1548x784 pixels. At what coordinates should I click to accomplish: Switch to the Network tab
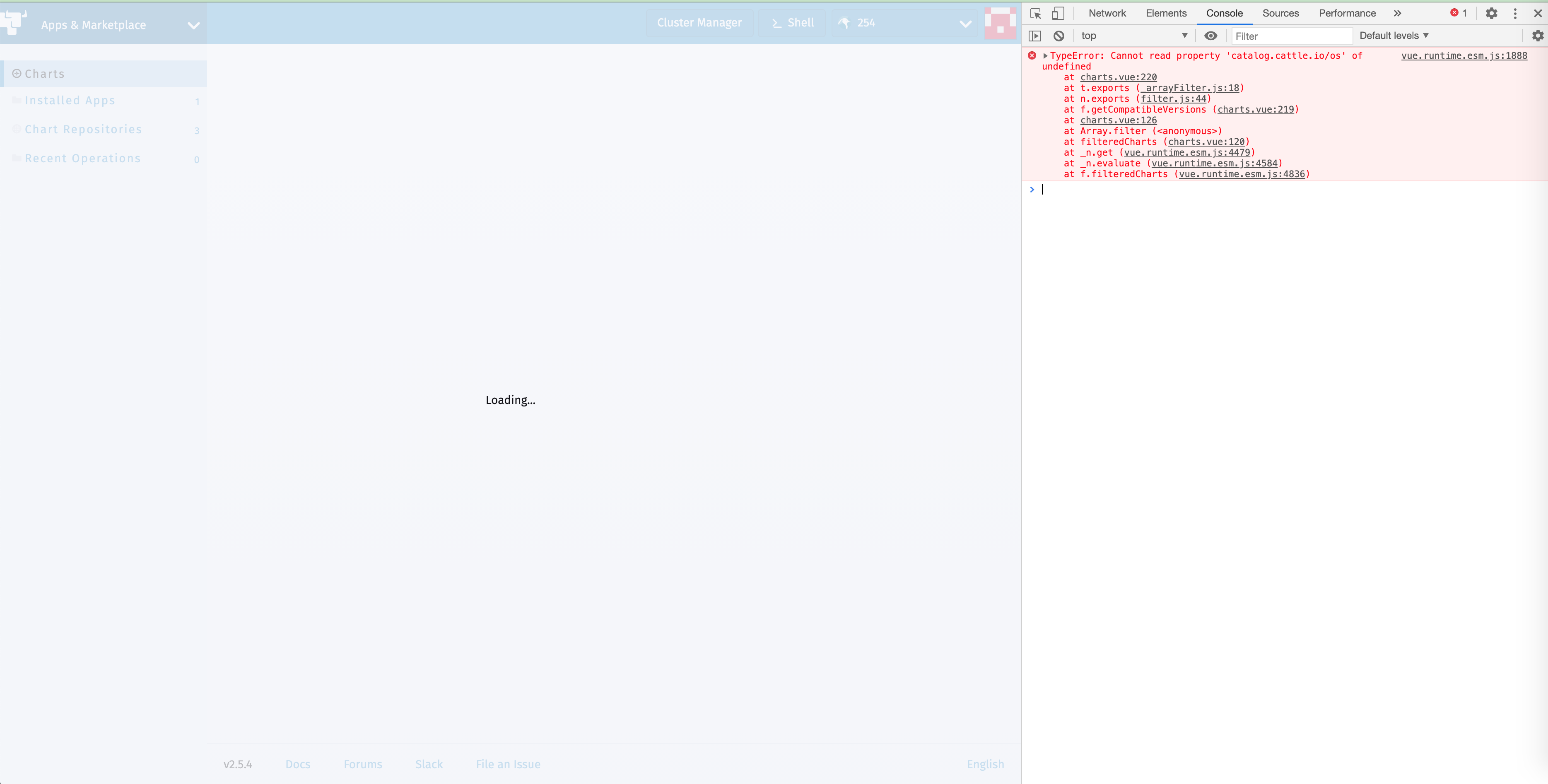(1106, 12)
